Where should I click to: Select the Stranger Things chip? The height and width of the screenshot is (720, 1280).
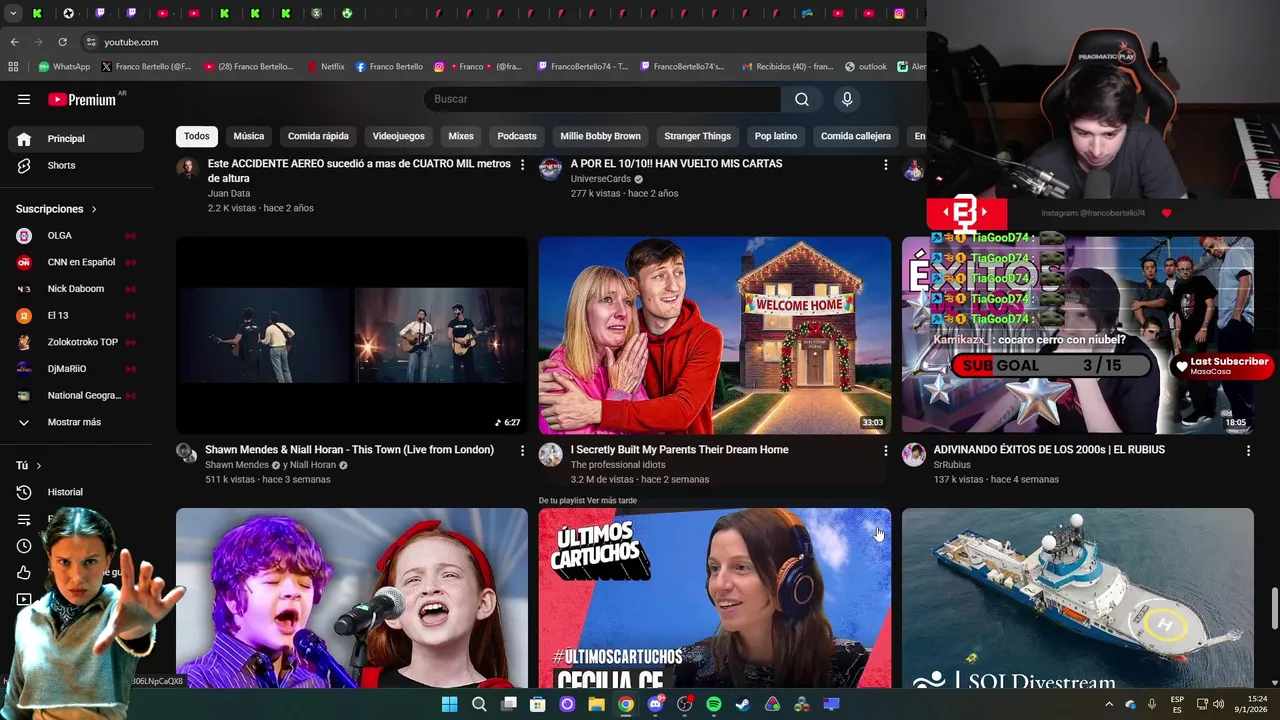697,136
